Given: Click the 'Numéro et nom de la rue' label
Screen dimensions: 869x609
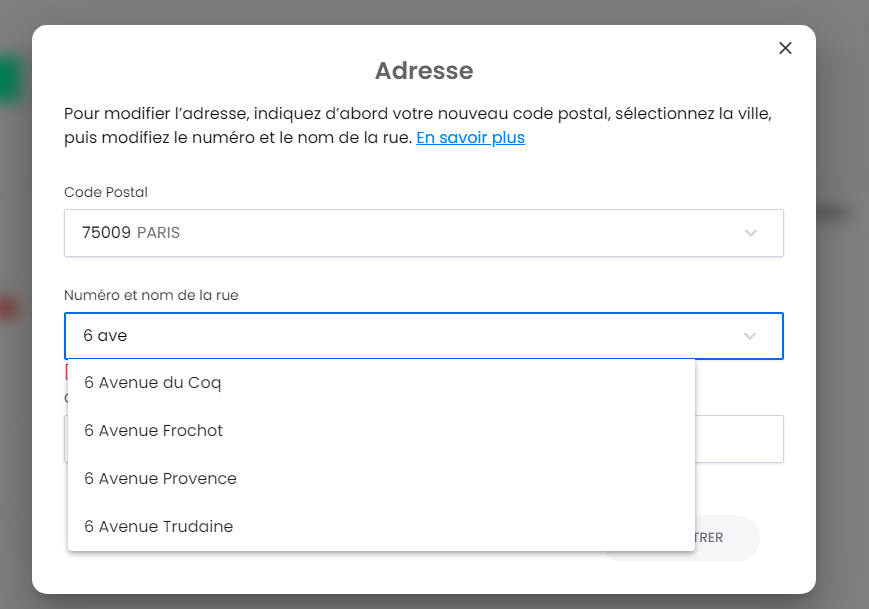Looking at the screenshot, I should click(151, 295).
